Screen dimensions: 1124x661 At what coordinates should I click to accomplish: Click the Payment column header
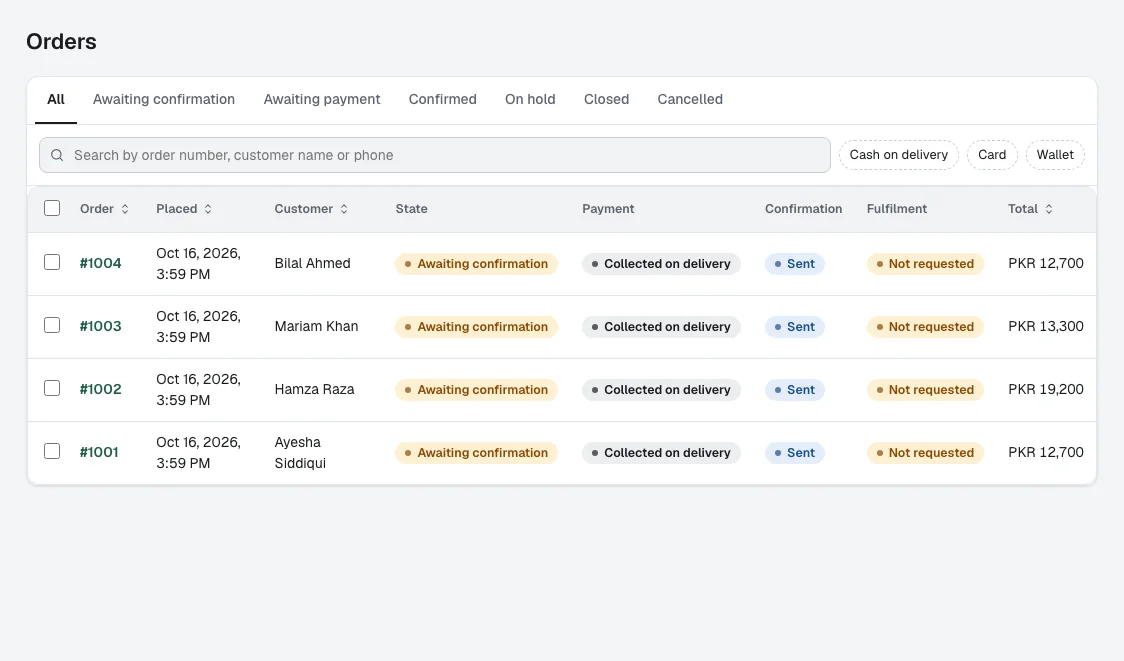608,209
